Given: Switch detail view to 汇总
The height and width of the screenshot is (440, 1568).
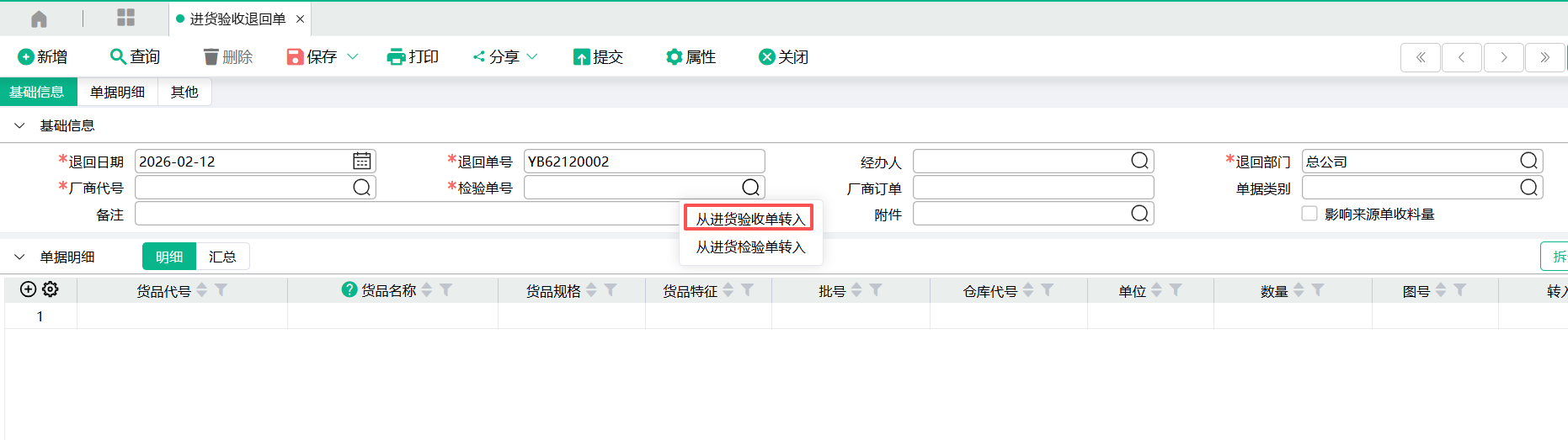Looking at the screenshot, I should [222, 257].
